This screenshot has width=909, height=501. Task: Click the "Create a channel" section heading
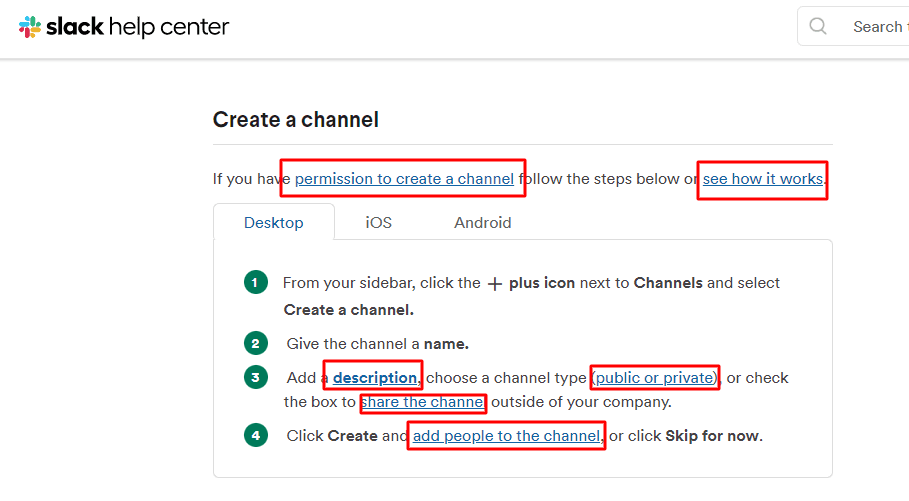[296, 120]
